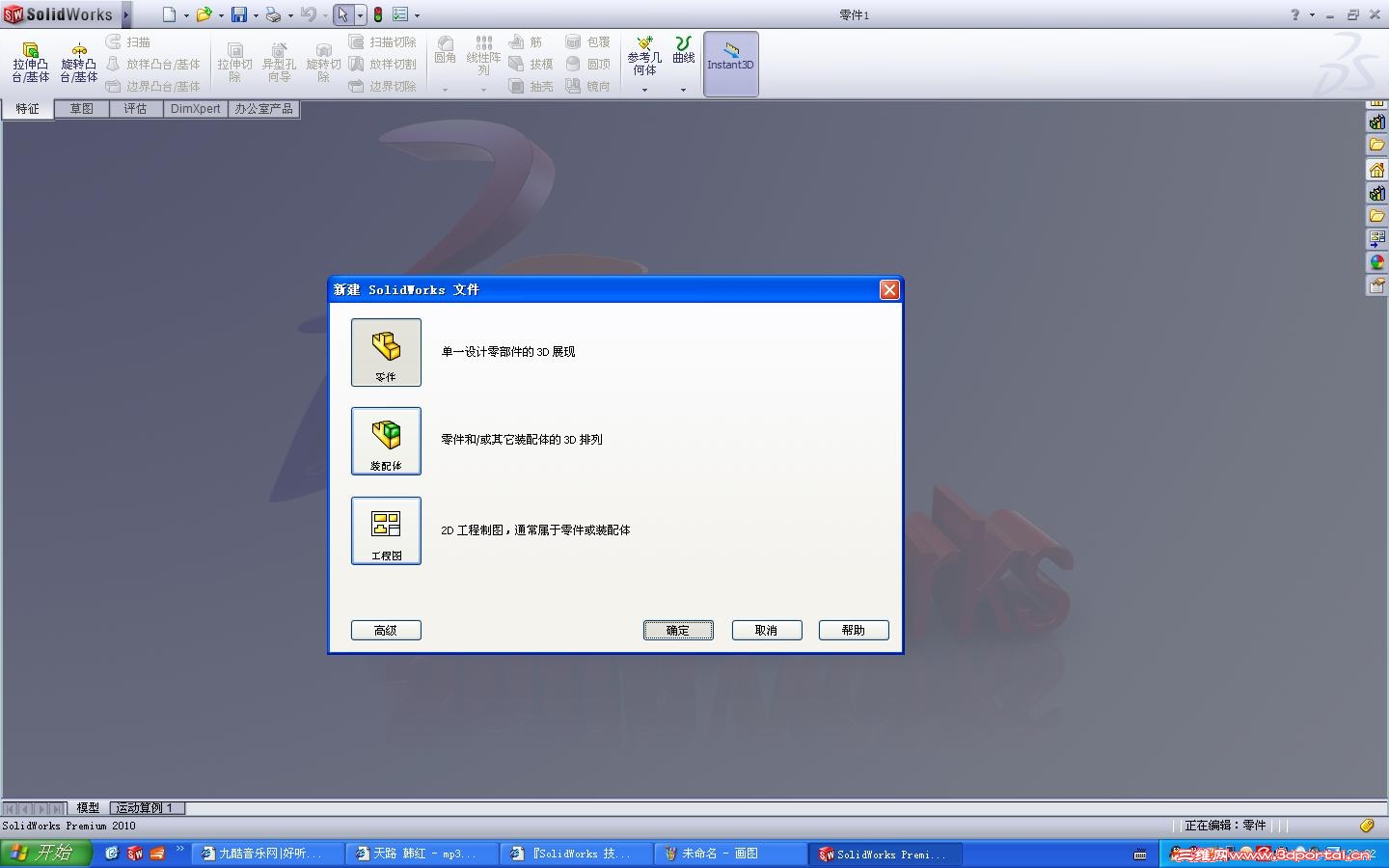1389x868 pixels.
Task: Expand the 参考几何体 dropdown arrow
Action: [644, 90]
